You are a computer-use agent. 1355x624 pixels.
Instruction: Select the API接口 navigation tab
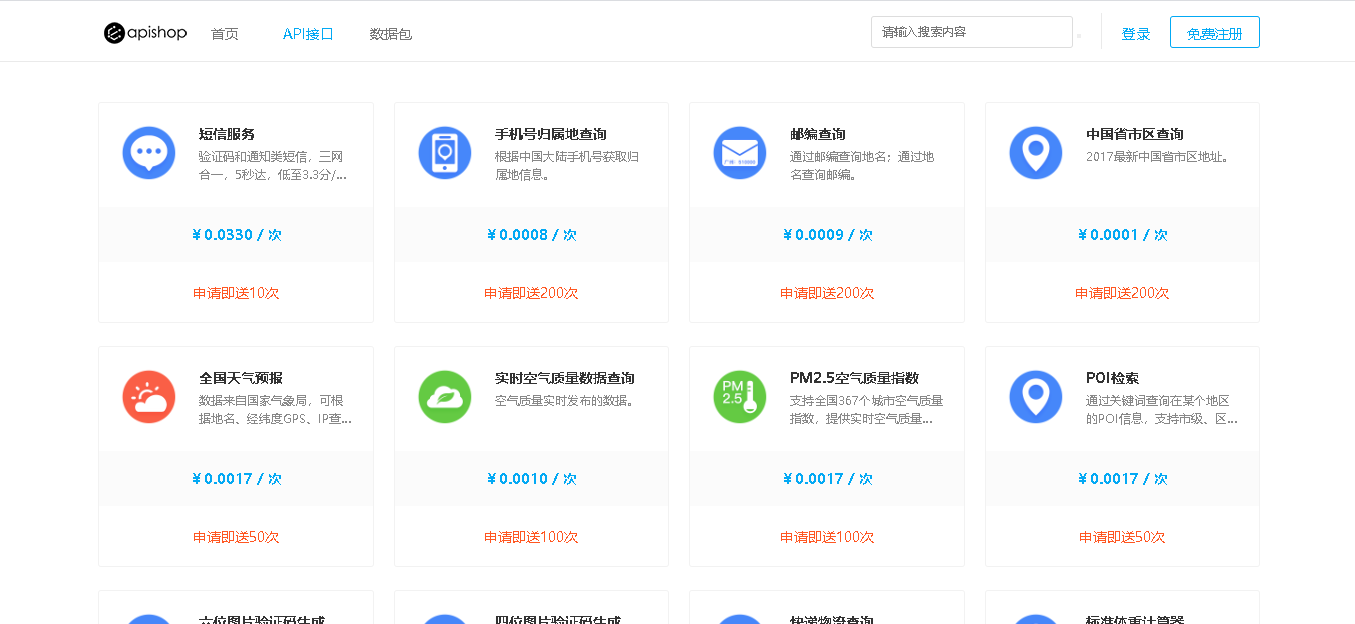[x=308, y=34]
